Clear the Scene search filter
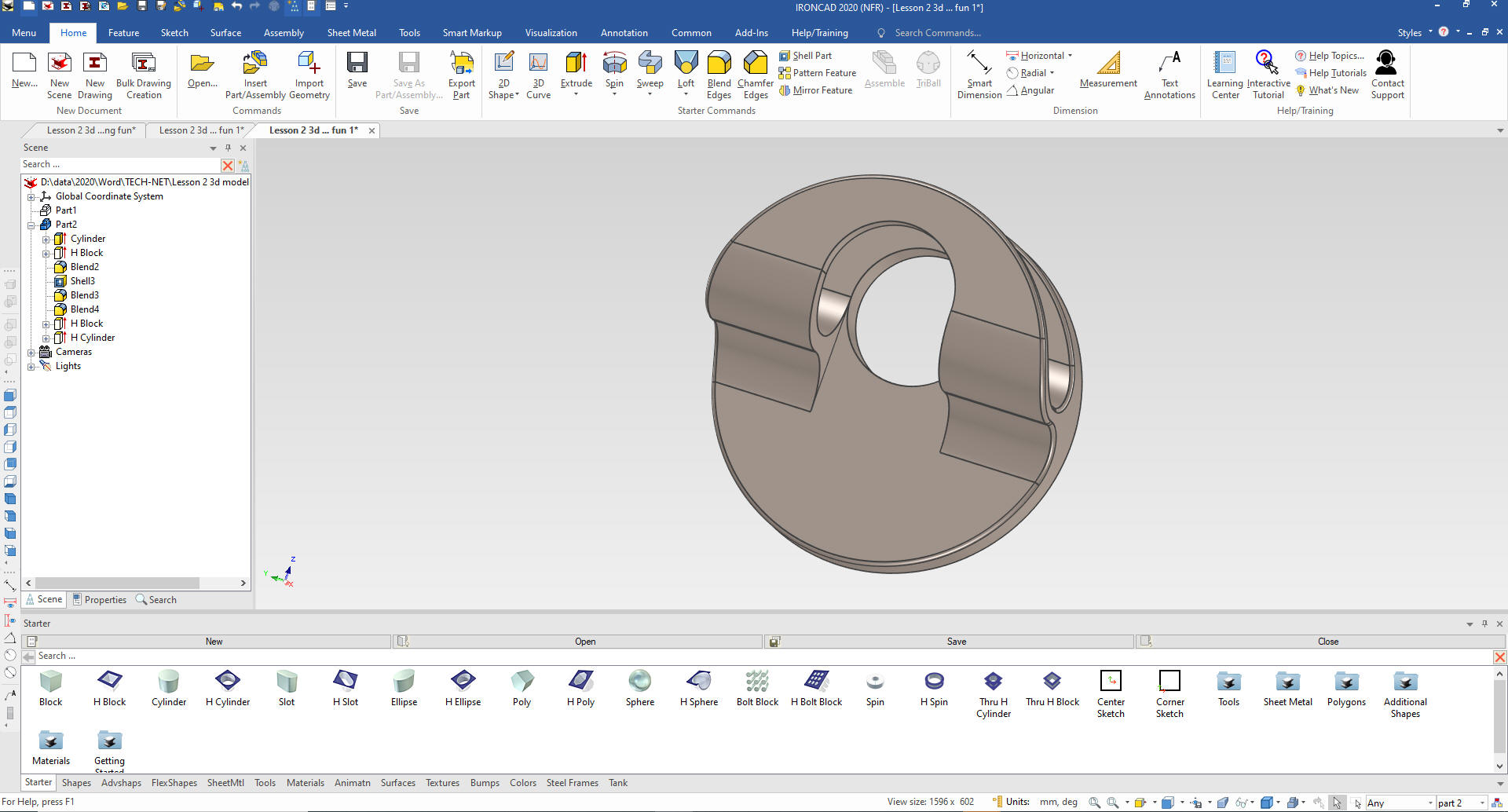 227,165
